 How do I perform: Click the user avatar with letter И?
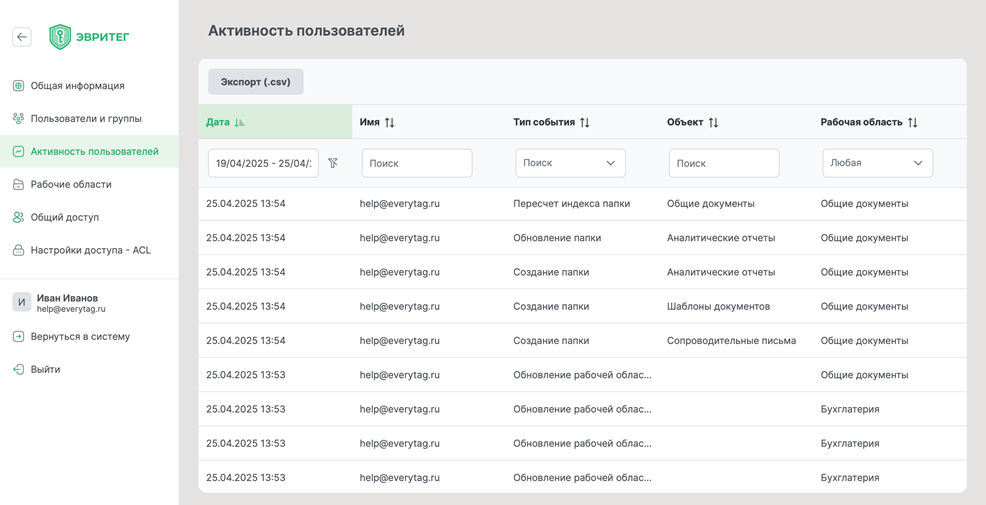pyautogui.click(x=21, y=302)
